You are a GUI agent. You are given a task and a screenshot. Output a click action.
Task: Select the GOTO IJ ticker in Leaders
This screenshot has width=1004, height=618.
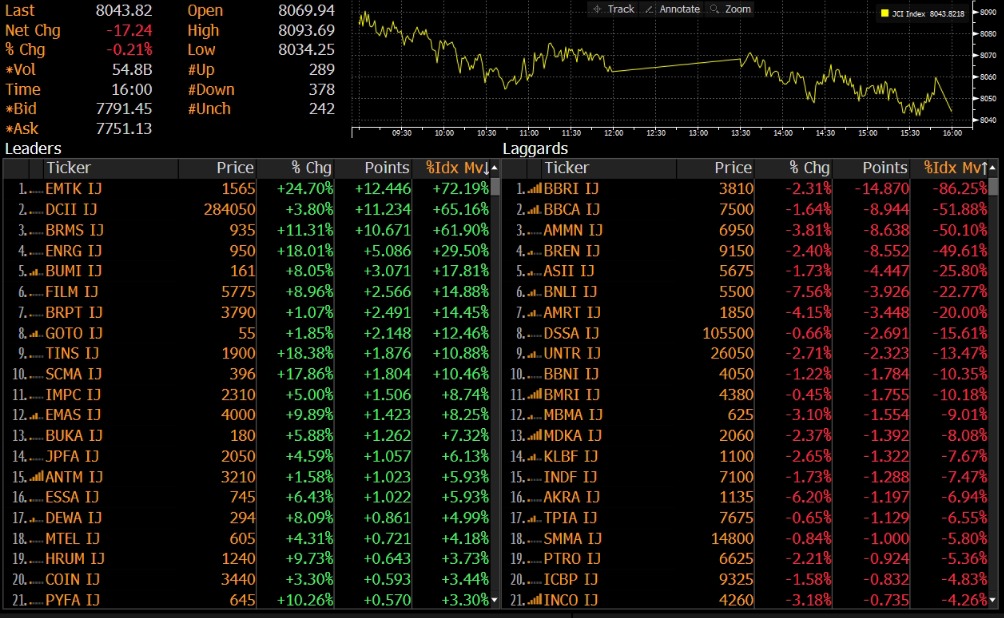pyautogui.click(x=73, y=333)
